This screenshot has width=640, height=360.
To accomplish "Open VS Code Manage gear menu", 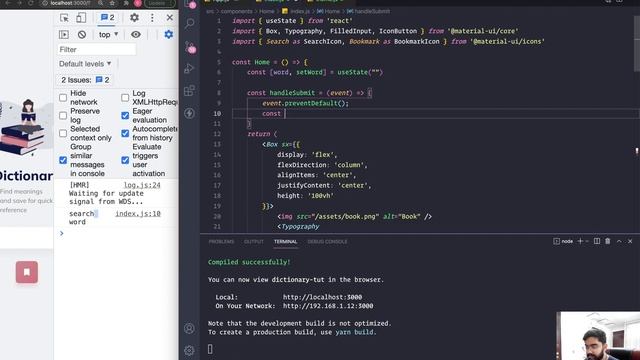I will click(189, 350).
